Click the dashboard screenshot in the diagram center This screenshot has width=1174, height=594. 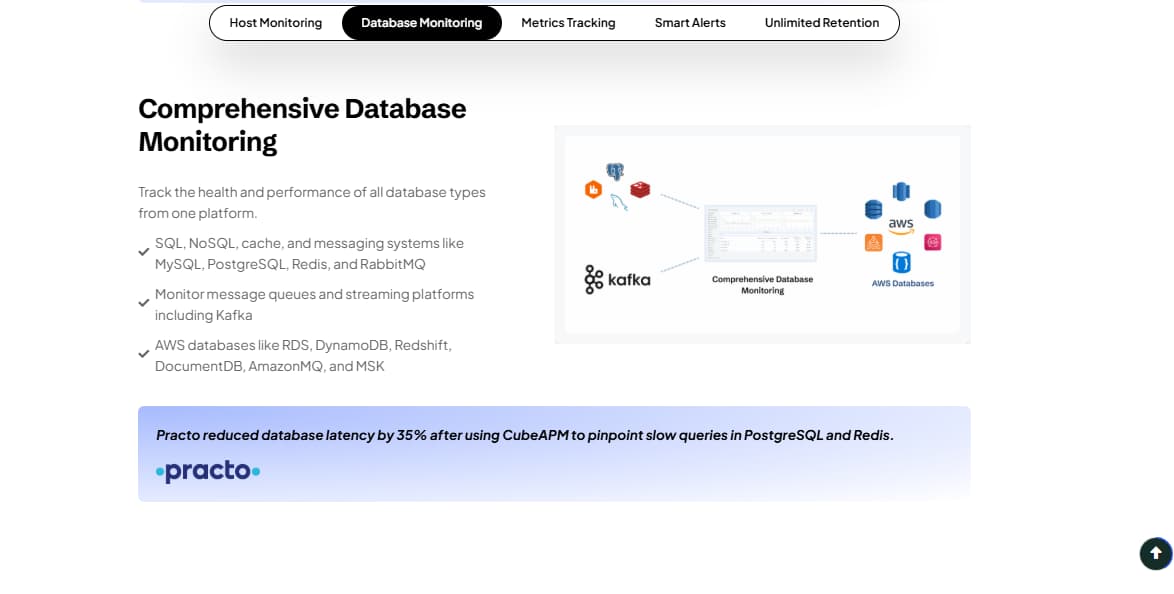pyautogui.click(x=762, y=232)
